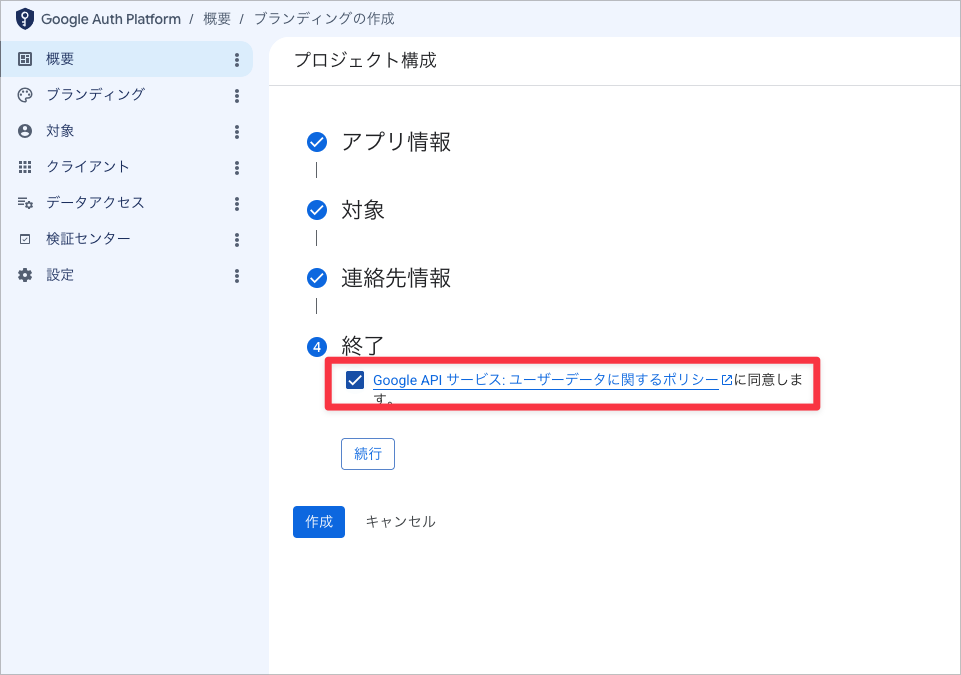
Task: Click the 終了 step heading
Action: [363, 346]
